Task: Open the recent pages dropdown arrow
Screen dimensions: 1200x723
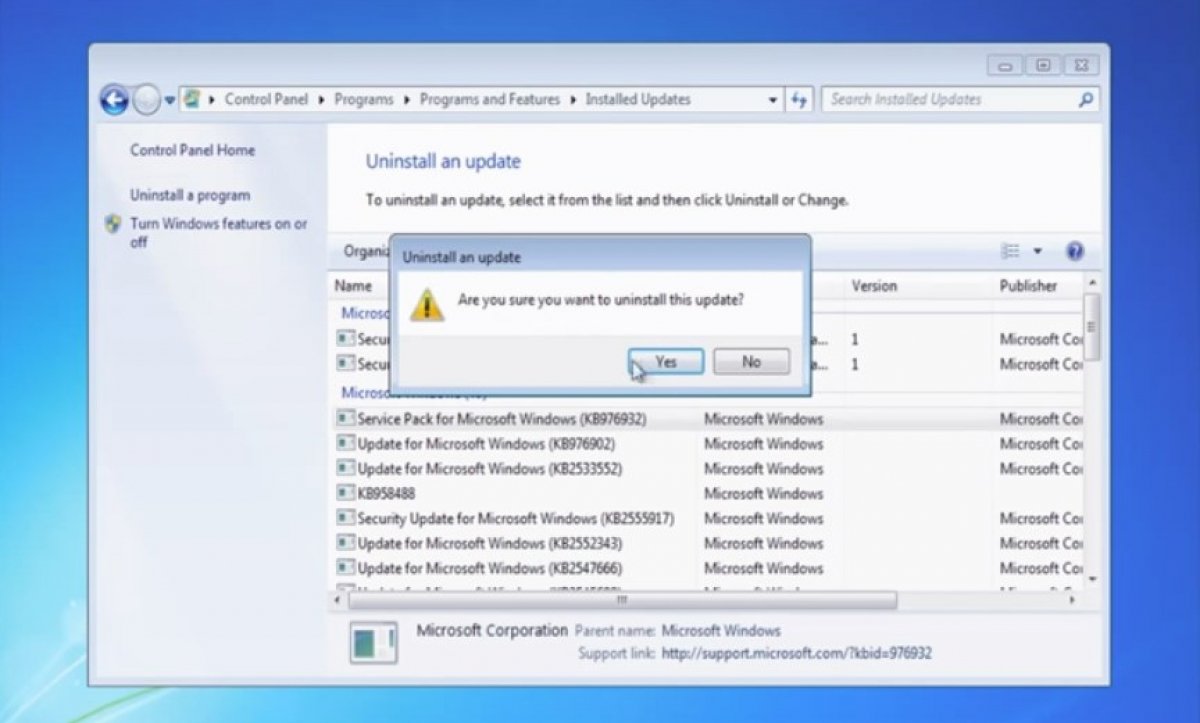Action: click(170, 100)
